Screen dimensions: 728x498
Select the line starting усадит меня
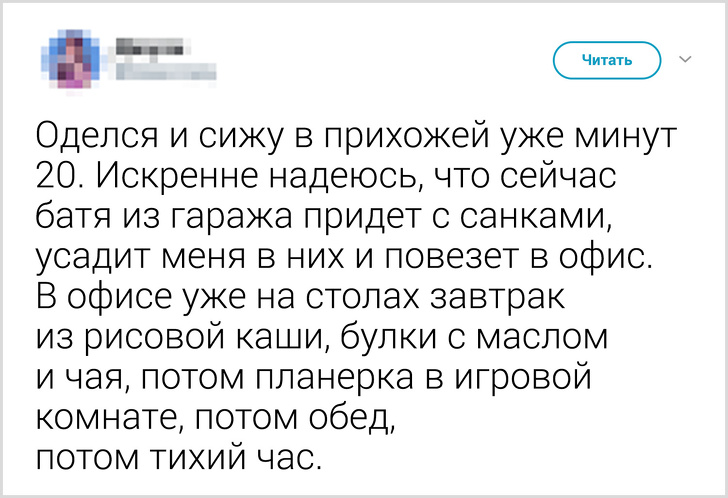344,258
